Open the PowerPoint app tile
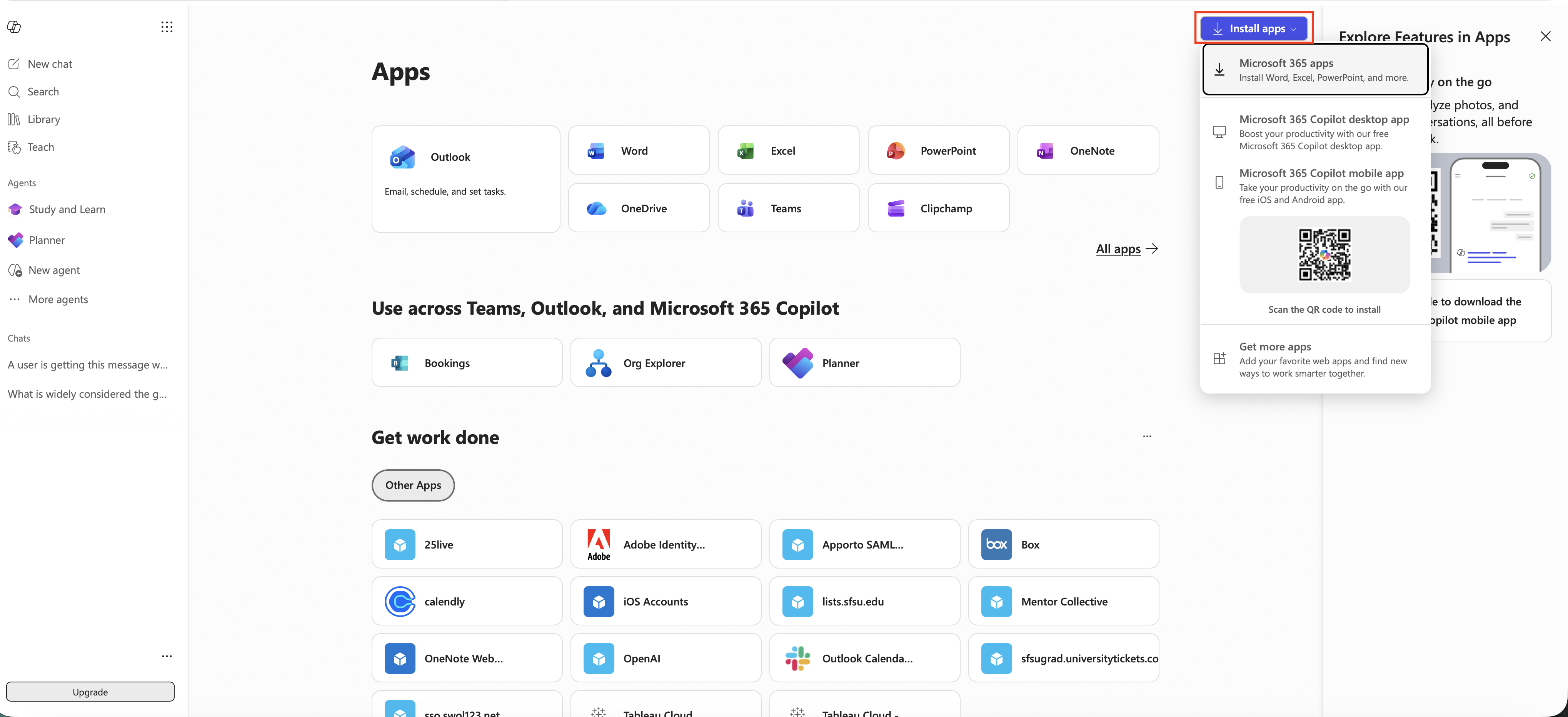 pos(938,150)
